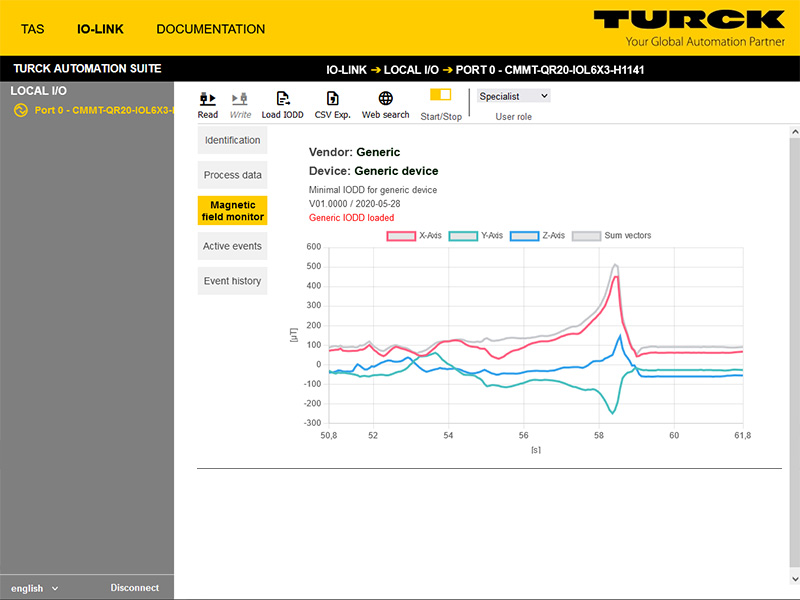Toggle Z-Axis legend entry
The width and height of the screenshot is (800, 600).
[x=538, y=236]
